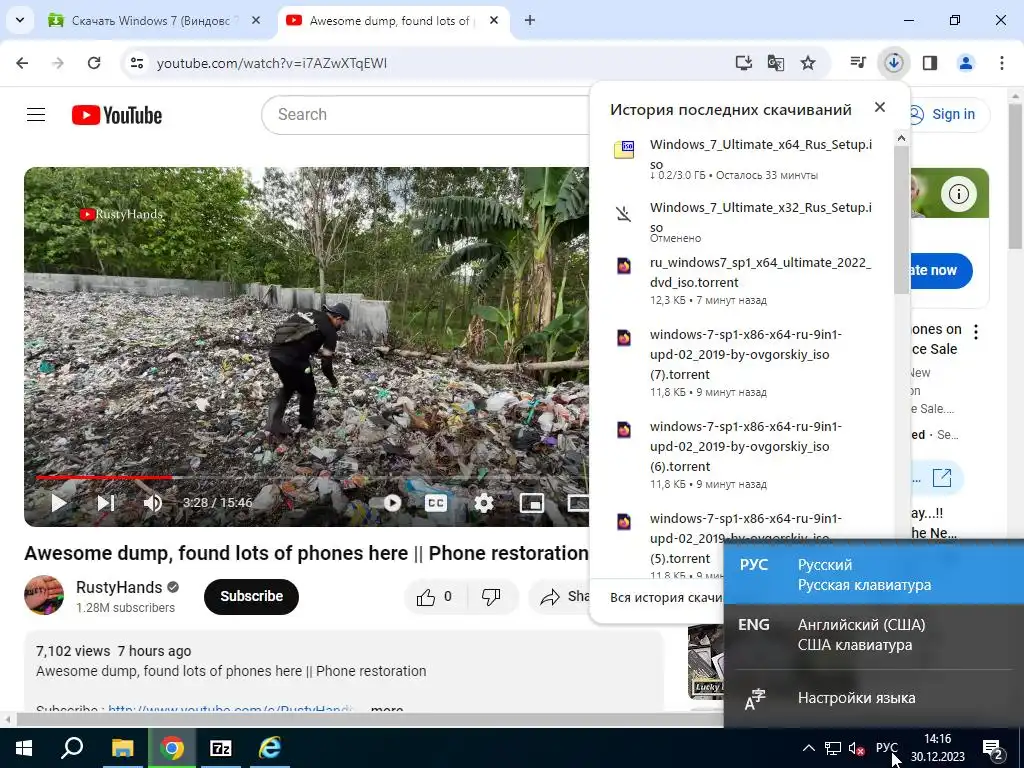Toggle closed captions in player
The width and height of the screenshot is (1024, 768).
(x=436, y=502)
